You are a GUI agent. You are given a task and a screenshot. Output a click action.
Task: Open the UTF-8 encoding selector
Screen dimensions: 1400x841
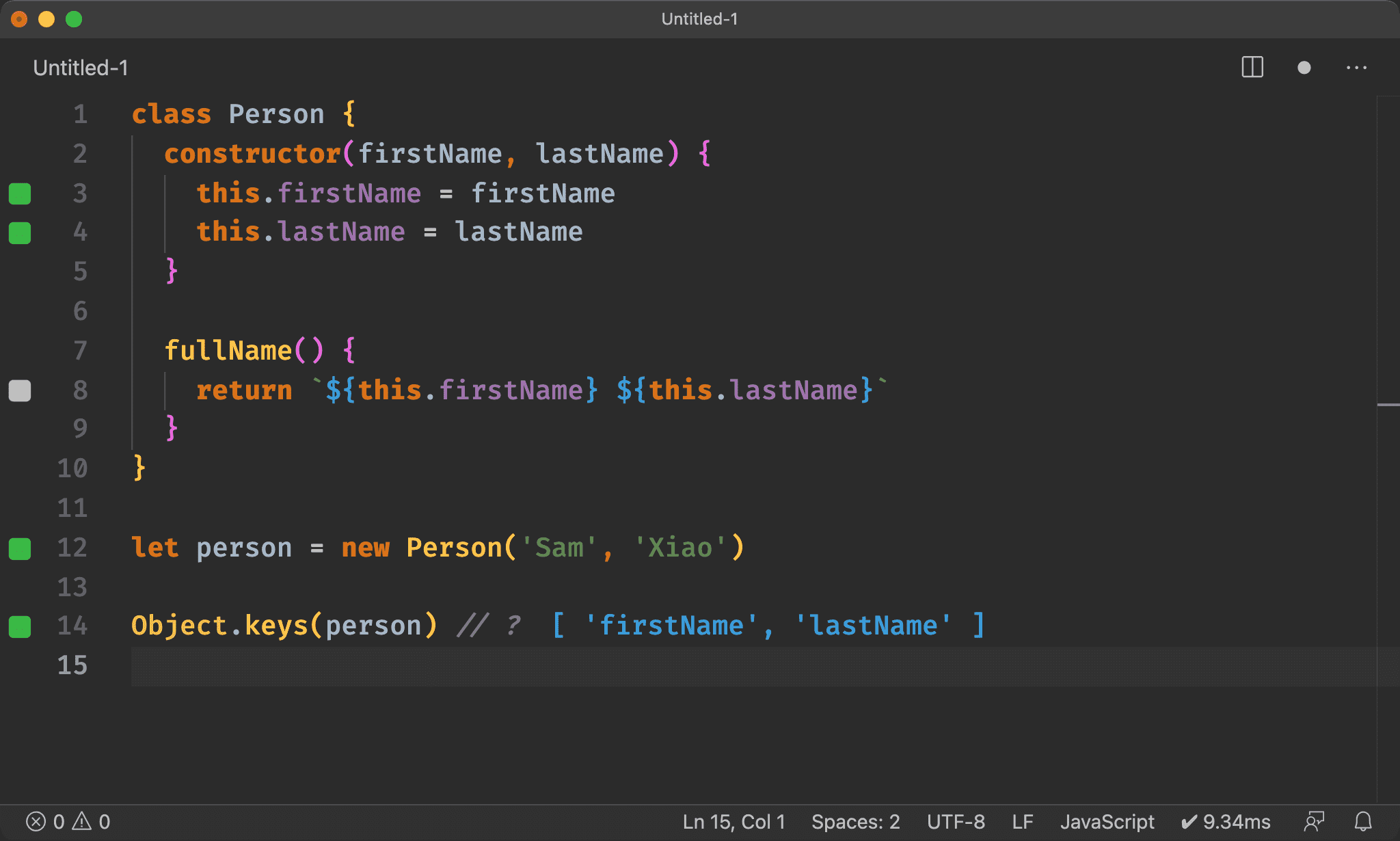pos(956,821)
